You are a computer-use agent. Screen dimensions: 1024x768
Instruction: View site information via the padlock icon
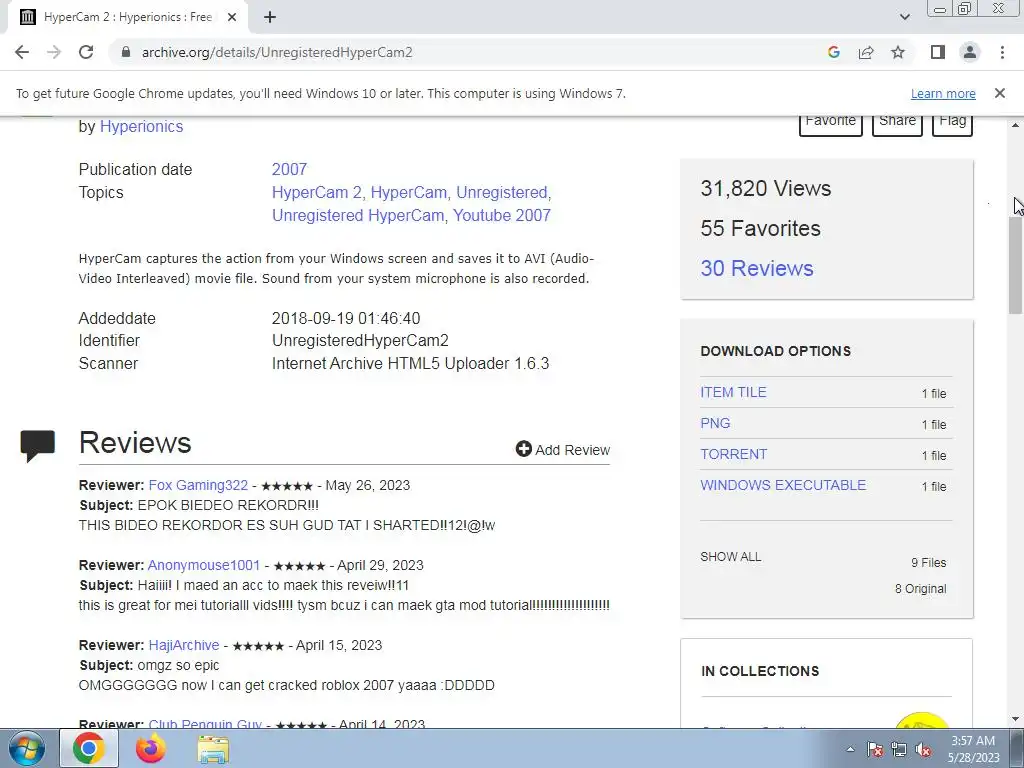point(126,52)
